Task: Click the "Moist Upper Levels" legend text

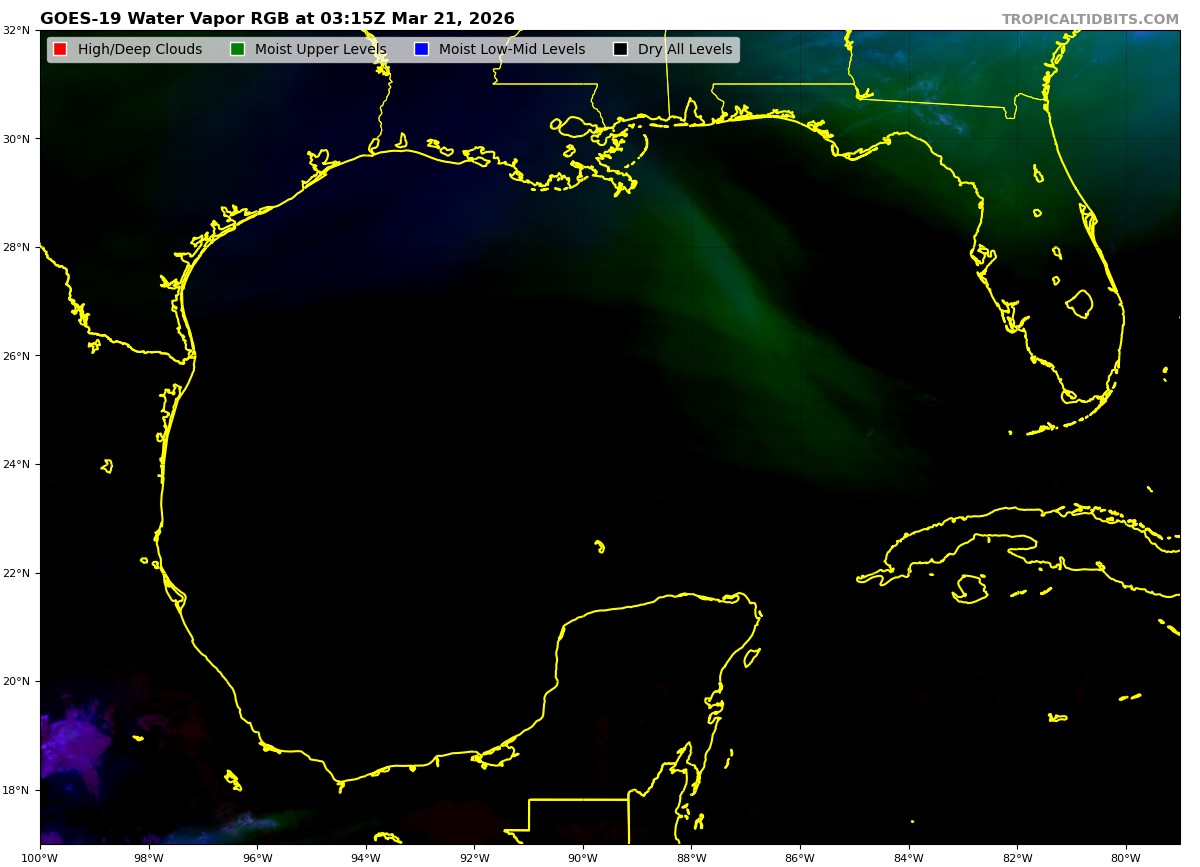Action: (x=320, y=50)
